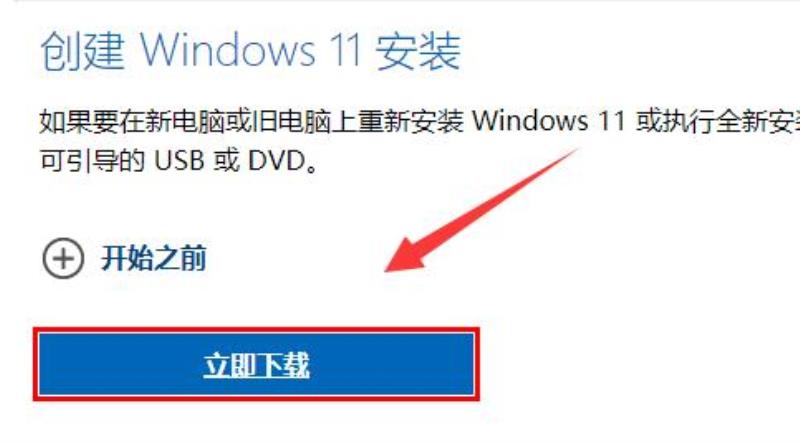Click the word USB in the description
Image resolution: width=800 pixels, height=443 pixels.
179,161
